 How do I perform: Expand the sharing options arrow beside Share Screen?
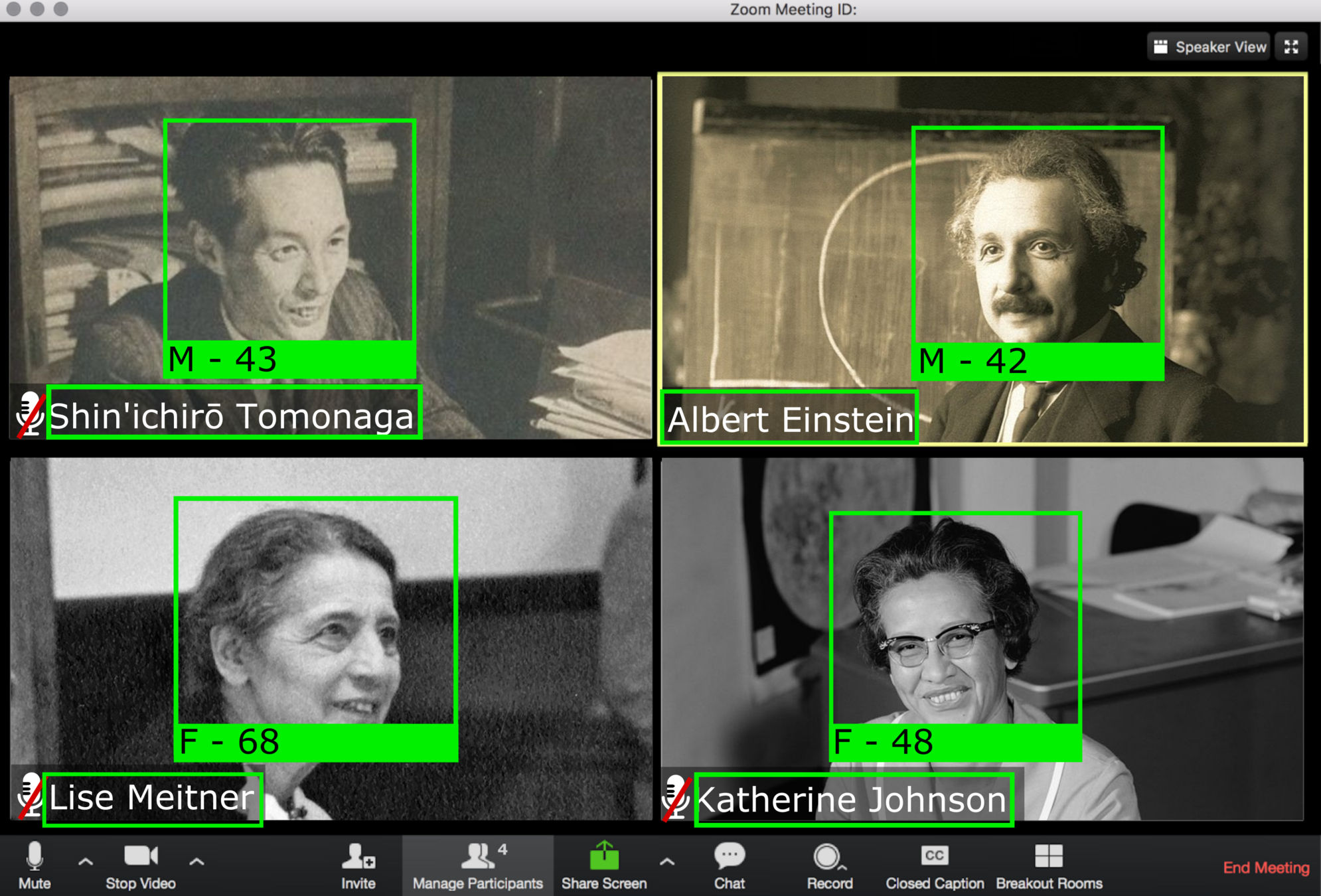click(x=667, y=862)
